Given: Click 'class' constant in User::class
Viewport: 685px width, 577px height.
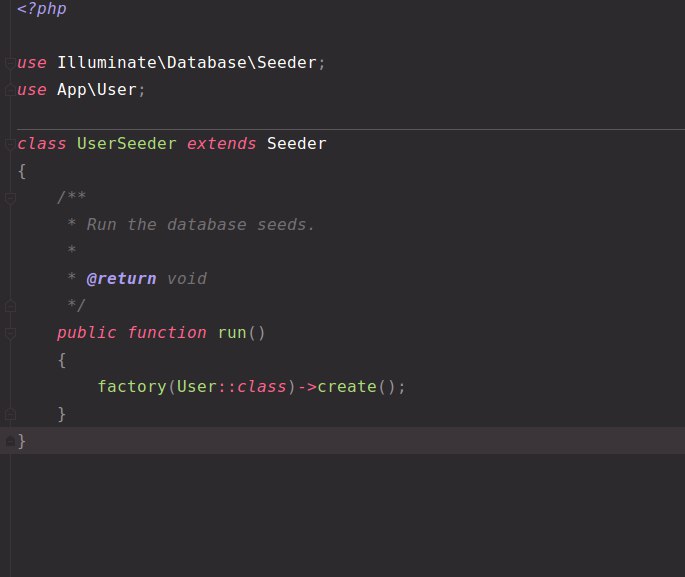Looking at the screenshot, I should click(x=261, y=387).
